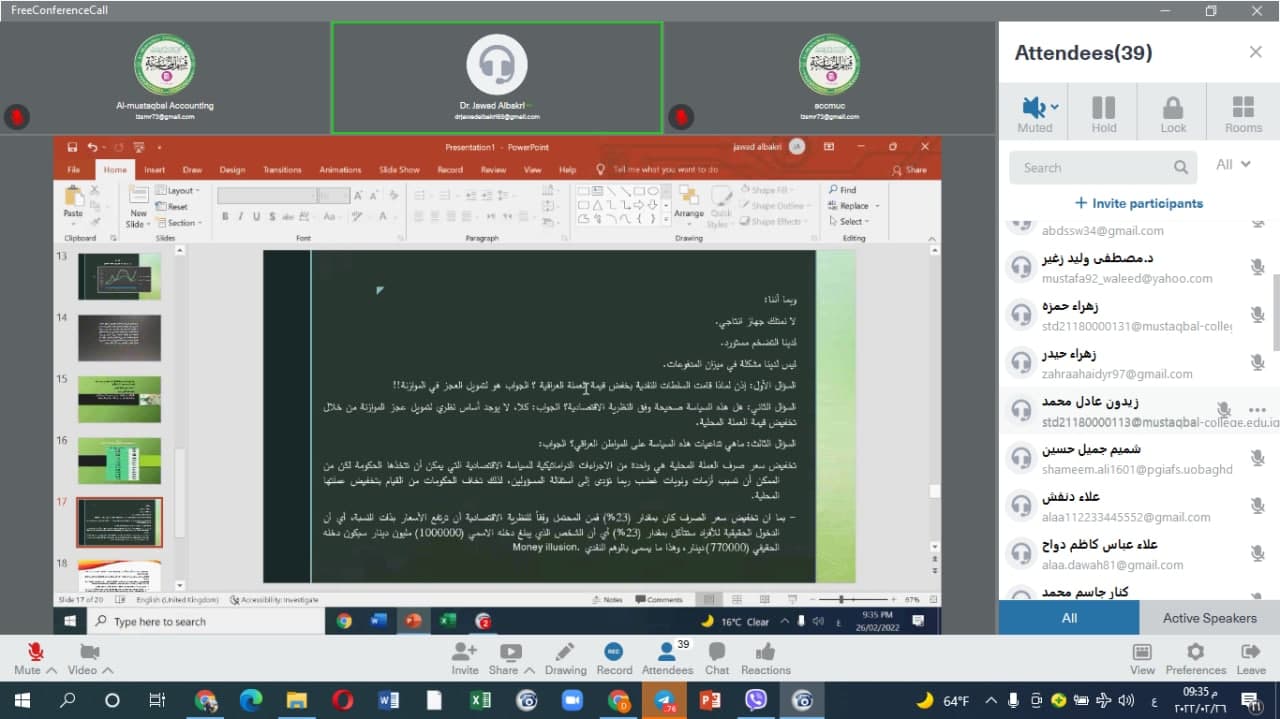Open the Section dropdown in Slides group
This screenshot has height=719, width=1280.
coord(180,223)
